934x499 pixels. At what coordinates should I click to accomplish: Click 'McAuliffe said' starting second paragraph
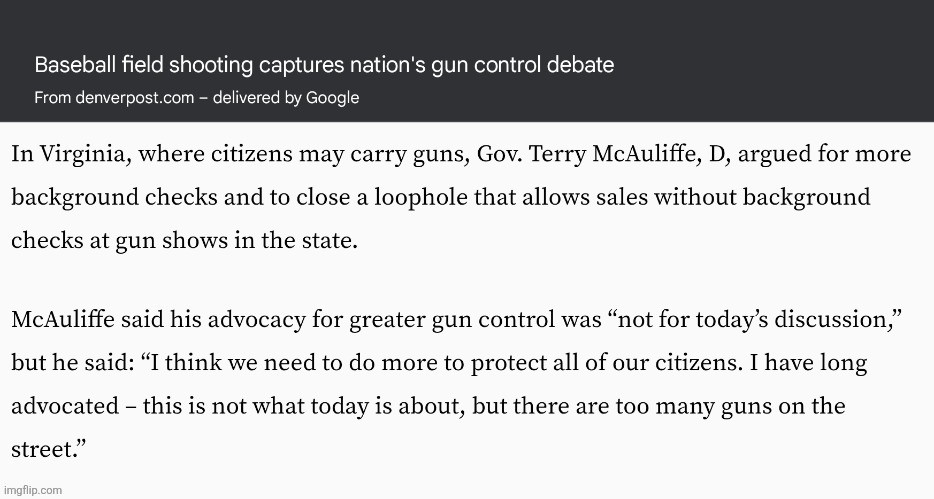(x=88, y=320)
